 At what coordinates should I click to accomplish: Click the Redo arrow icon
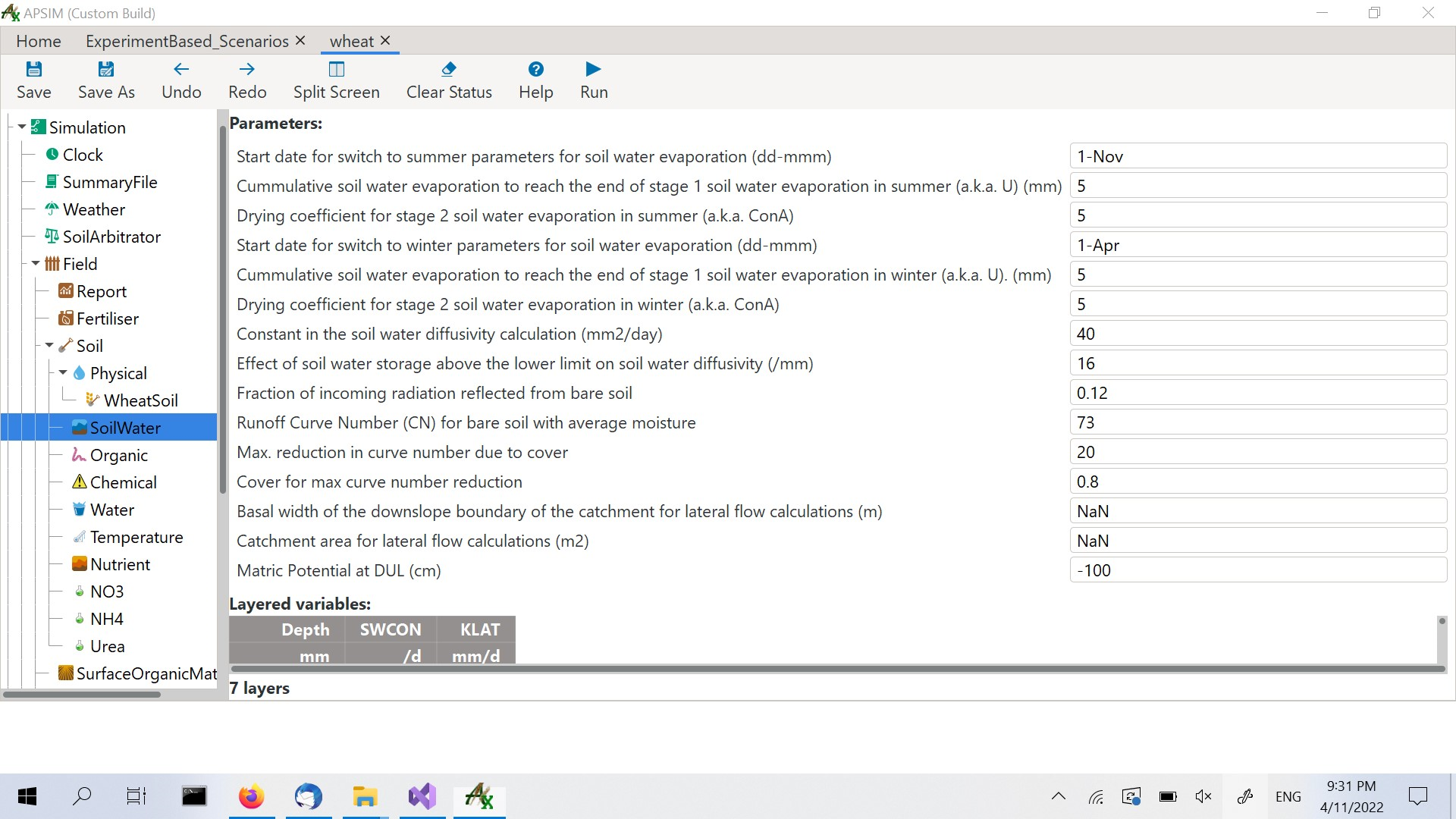point(247,70)
